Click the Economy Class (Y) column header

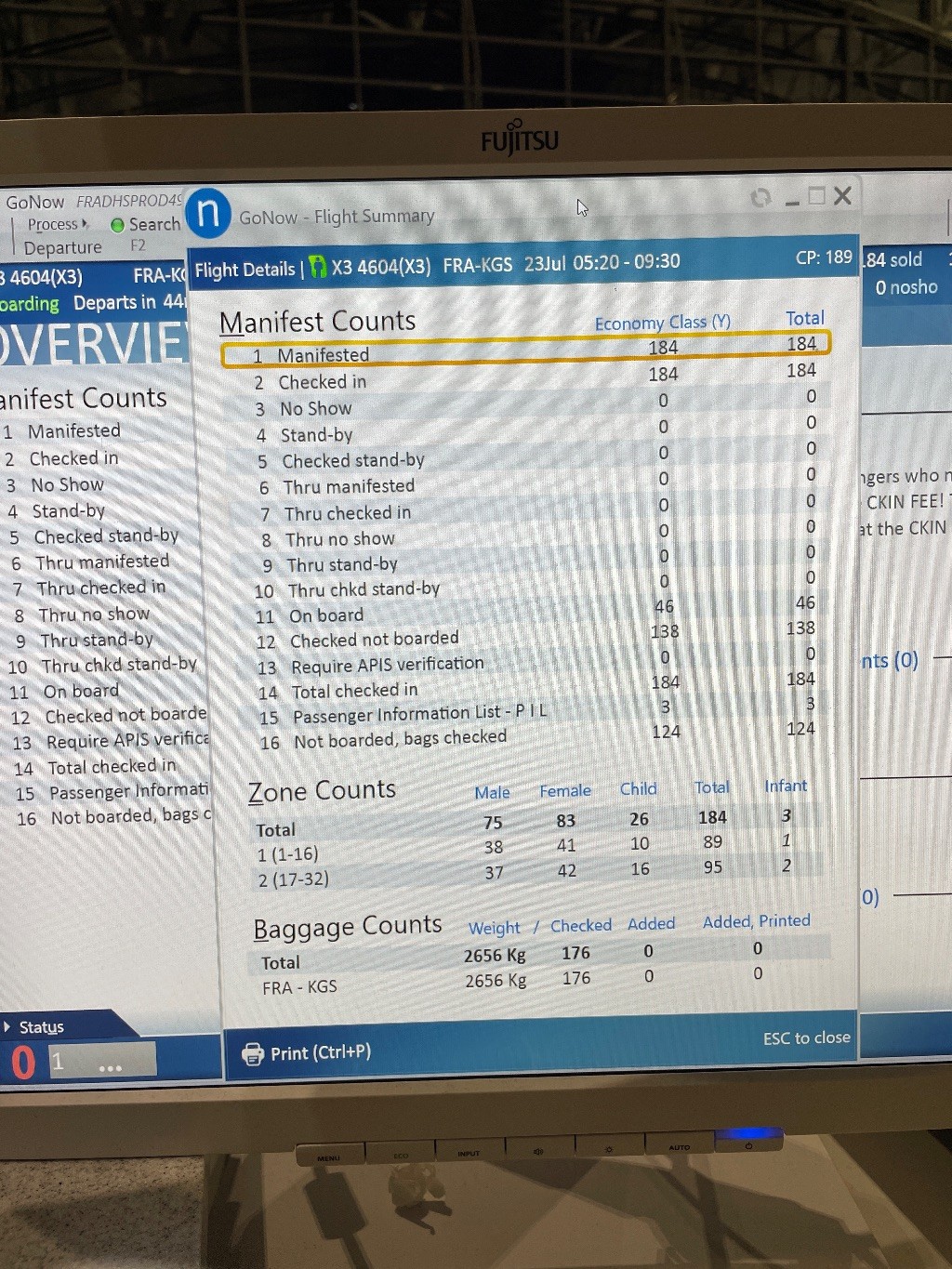(x=662, y=323)
